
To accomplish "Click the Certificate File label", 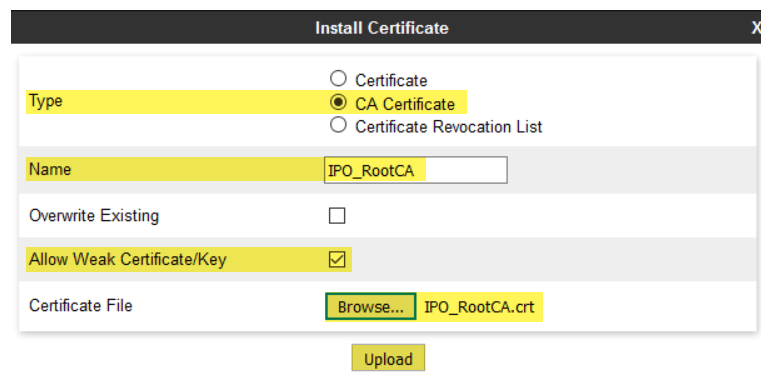I will 81,305.
